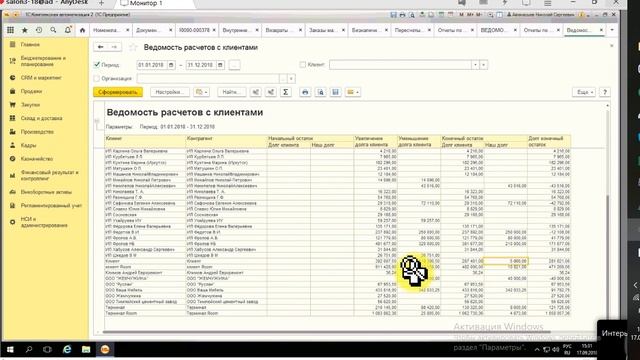
Task: Click the report horizontal scrollbar
Action: pos(326,332)
